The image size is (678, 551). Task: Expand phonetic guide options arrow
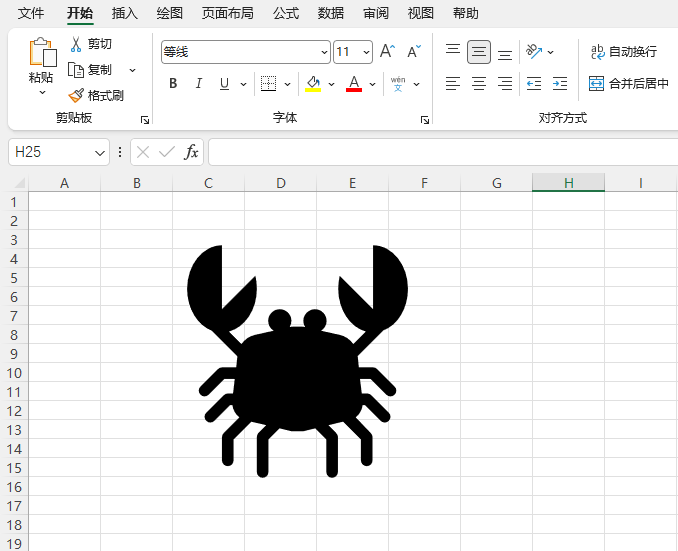click(416, 84)
